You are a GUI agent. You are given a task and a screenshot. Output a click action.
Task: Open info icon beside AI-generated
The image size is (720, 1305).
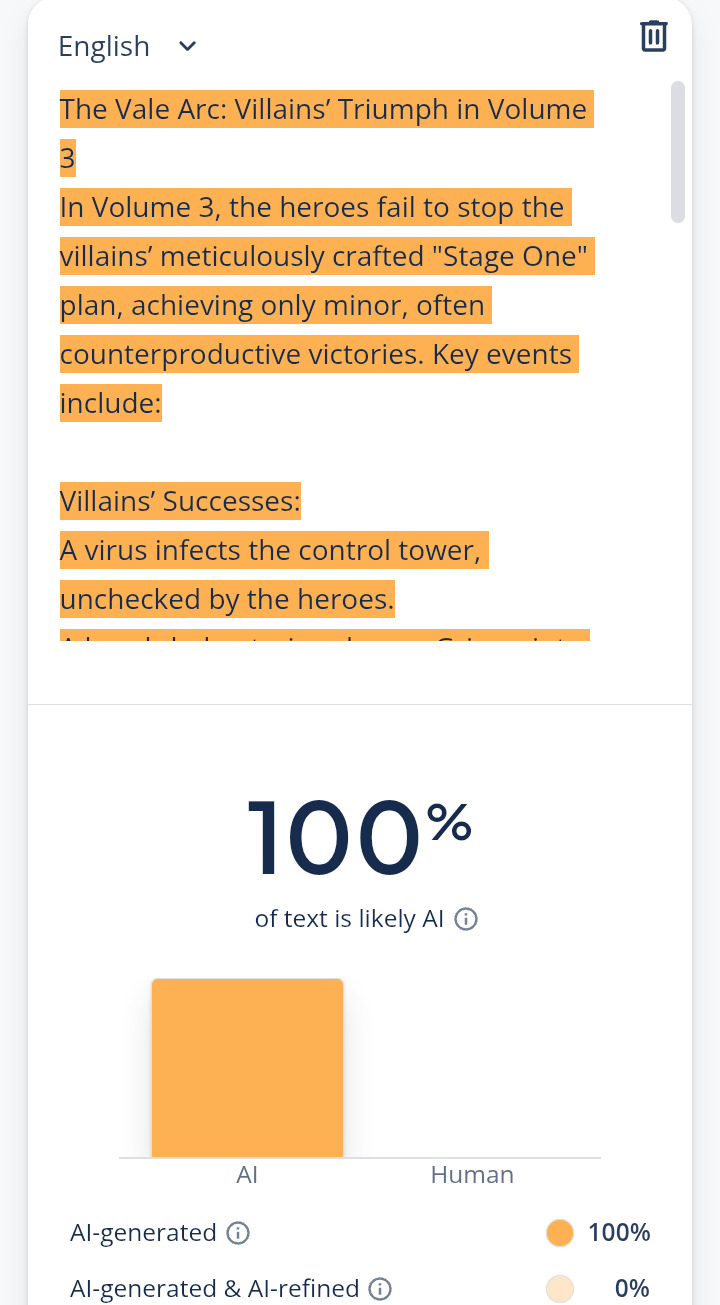[x=238, y=1233]
